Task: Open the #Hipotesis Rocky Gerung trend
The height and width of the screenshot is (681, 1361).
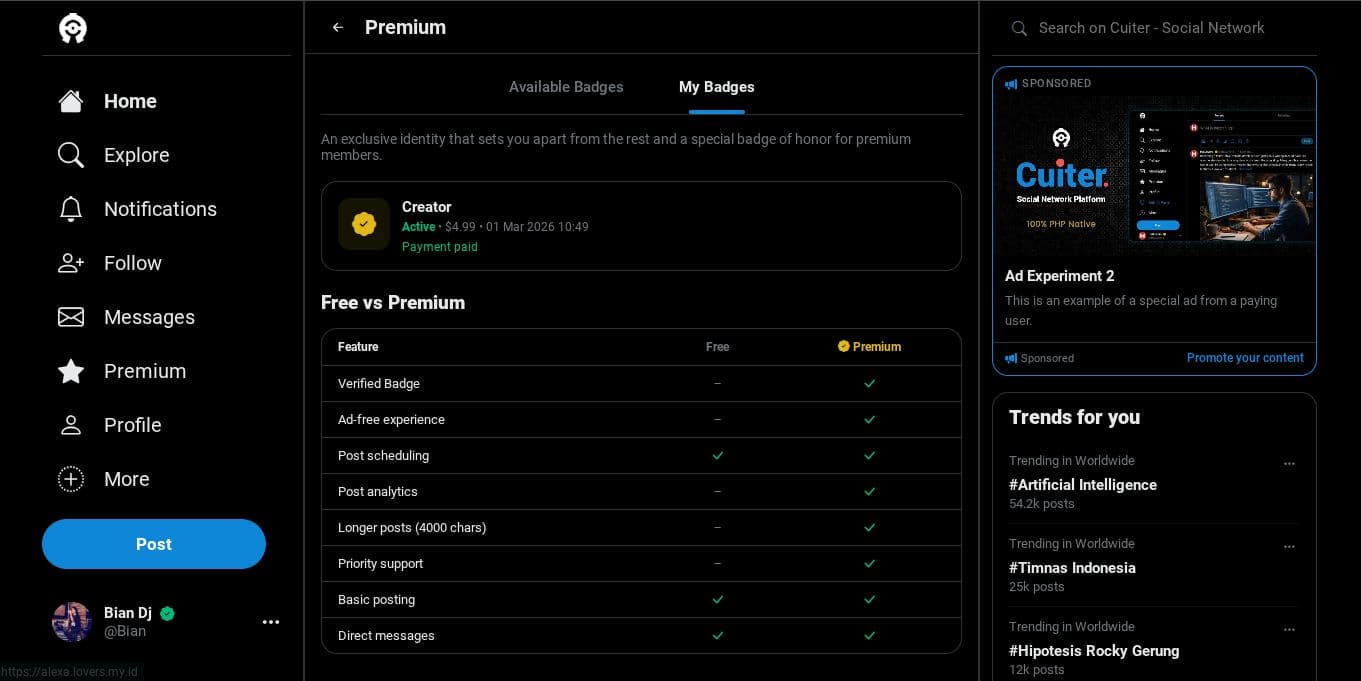Action: [1094, 650]
